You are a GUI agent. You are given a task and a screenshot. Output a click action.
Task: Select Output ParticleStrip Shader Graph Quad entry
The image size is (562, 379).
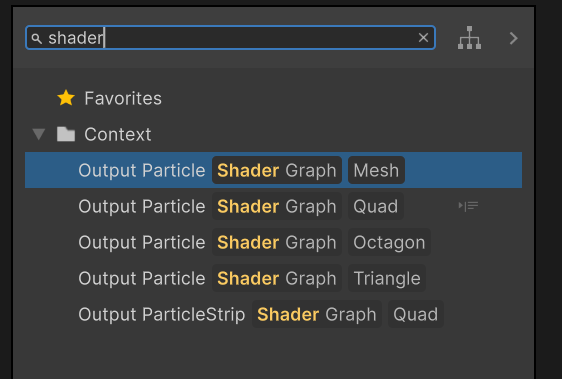(273, 314)
